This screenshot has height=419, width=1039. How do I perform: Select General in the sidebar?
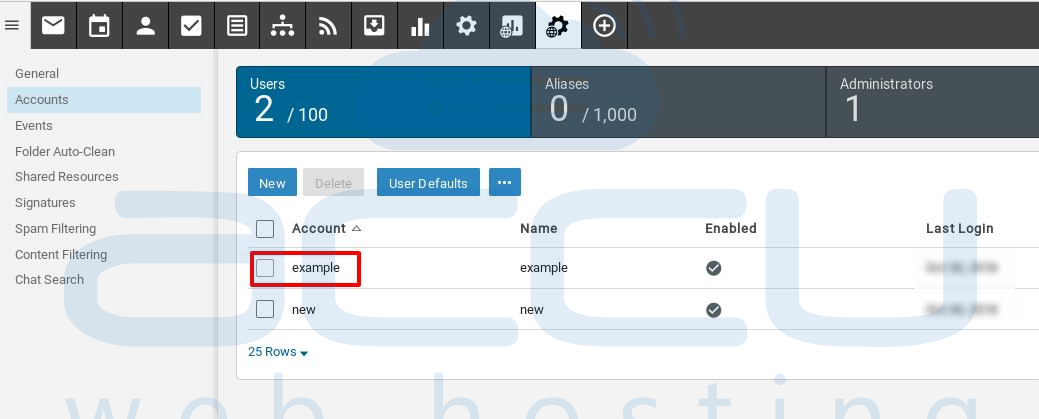pos(37,74)
